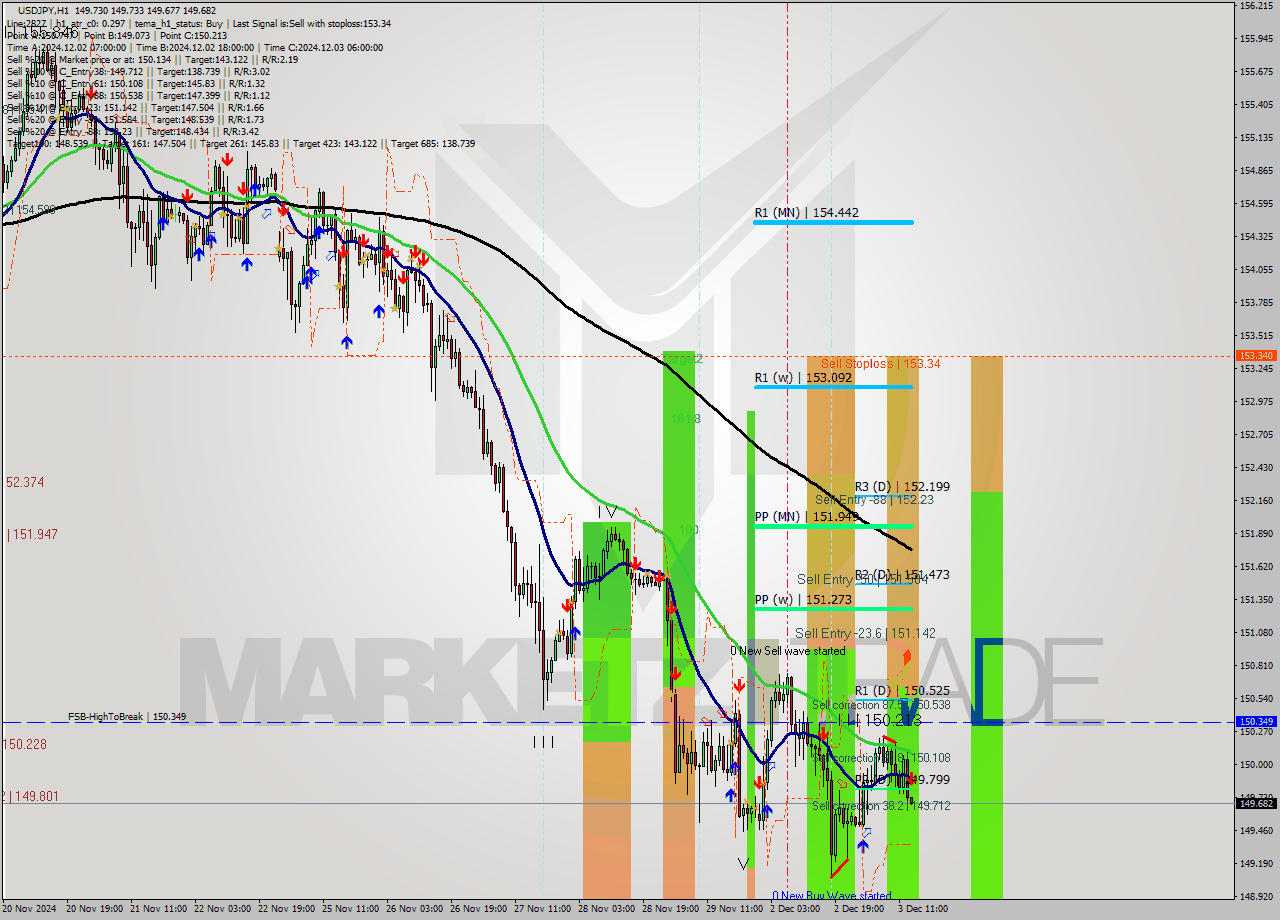Screen dimensions: 1280x920
Task: Click the 161.8 Fibonacci label on green bar
Action: pyautogui.click(x=685, y=419)
